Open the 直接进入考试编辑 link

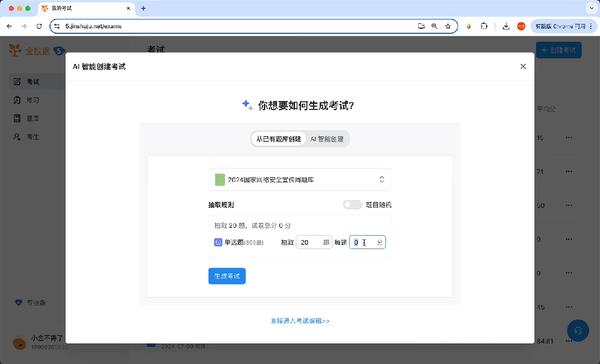point(300,321)
